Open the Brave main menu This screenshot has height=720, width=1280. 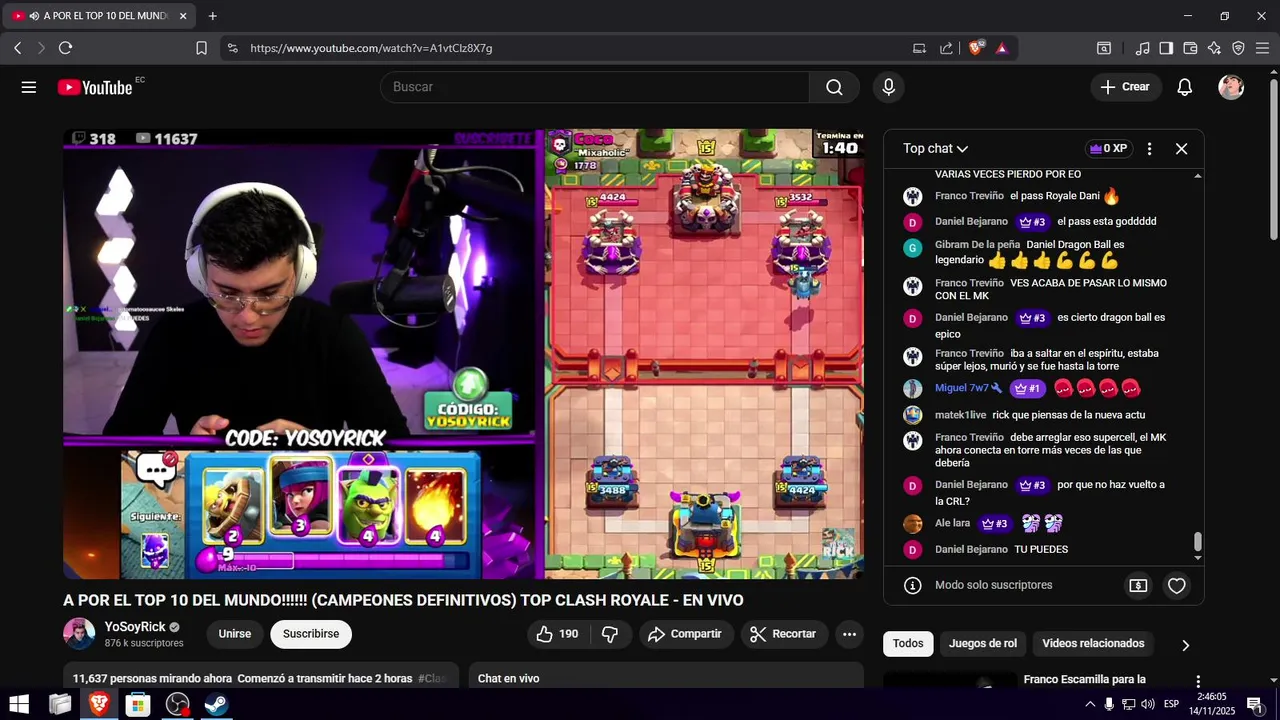tap(1263, 47)
